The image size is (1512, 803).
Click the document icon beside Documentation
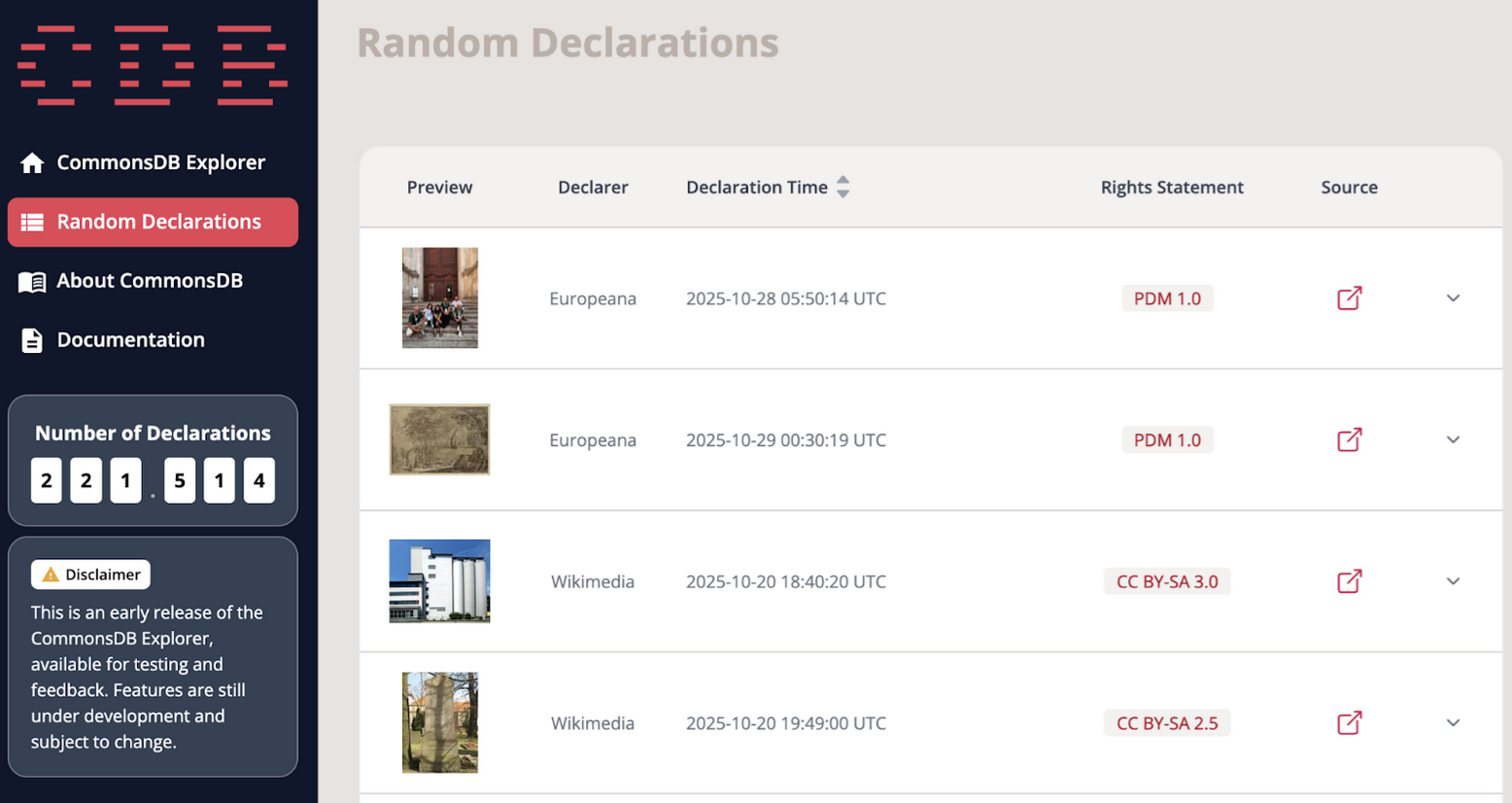[32, 340]
